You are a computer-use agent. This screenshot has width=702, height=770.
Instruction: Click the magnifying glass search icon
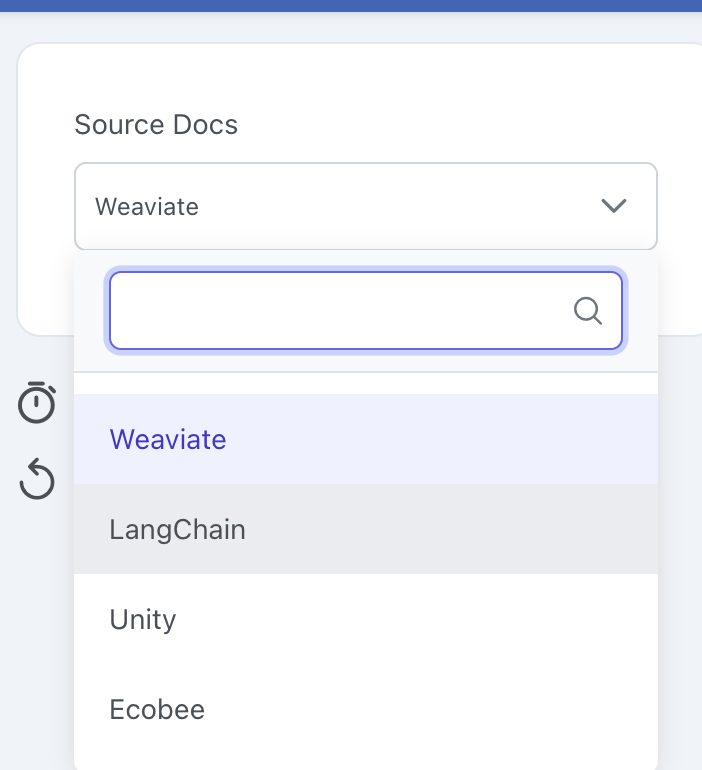(588, 311)
